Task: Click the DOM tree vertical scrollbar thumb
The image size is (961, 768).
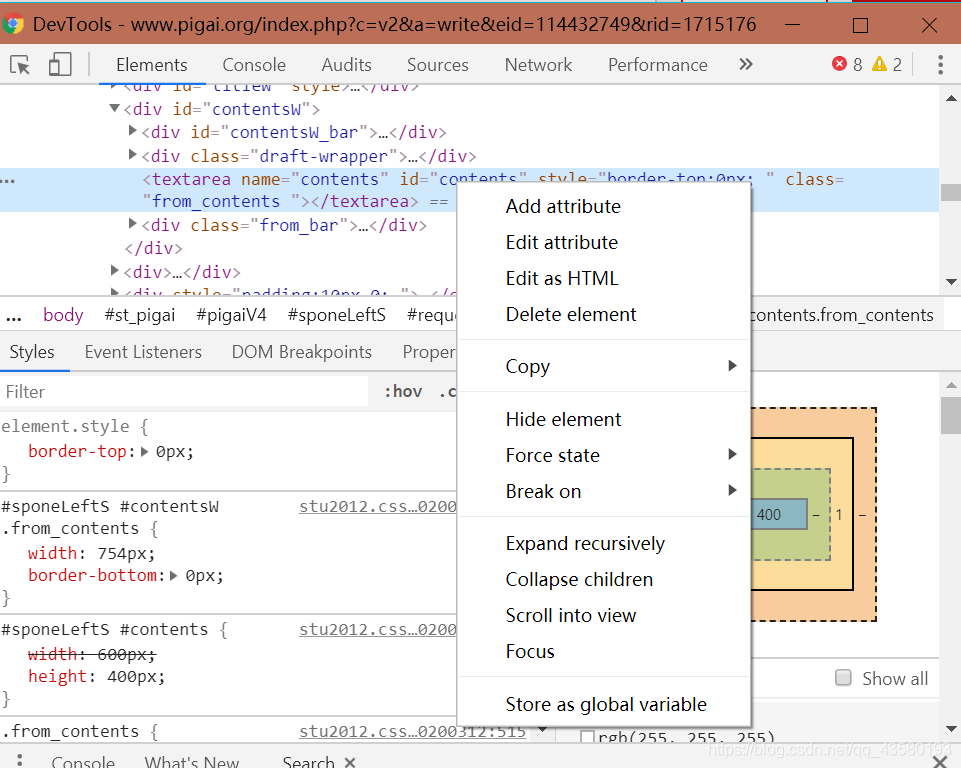Action: pos(951,192)
